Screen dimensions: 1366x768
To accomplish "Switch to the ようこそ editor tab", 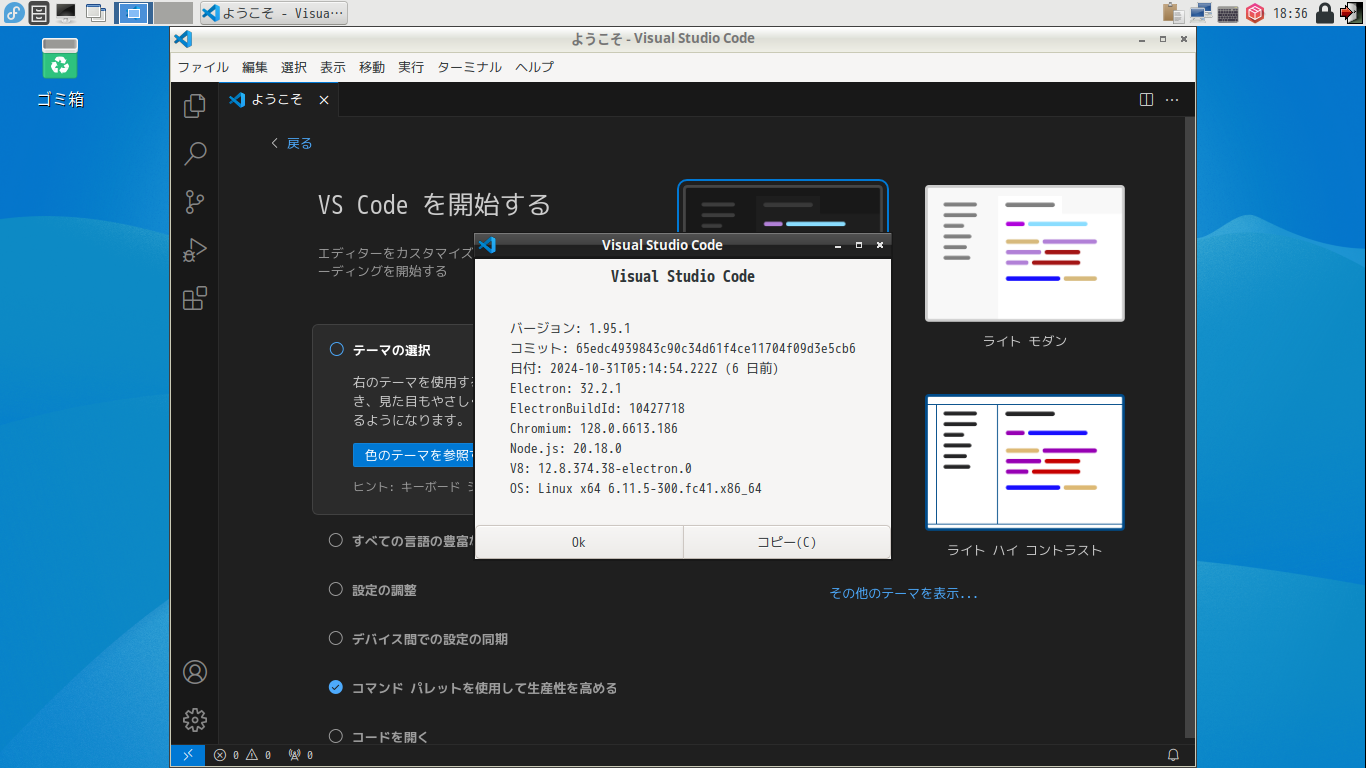I will 277,100.
